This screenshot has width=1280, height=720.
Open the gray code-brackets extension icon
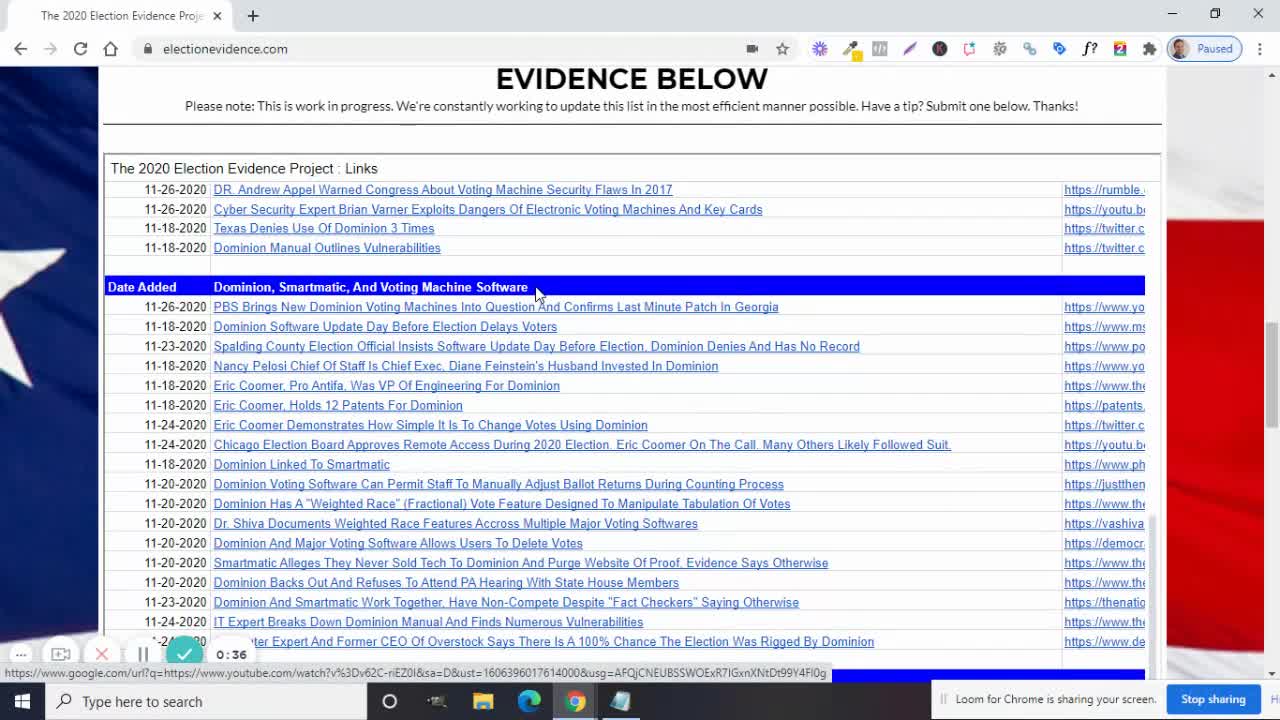[x=880, y=48]
